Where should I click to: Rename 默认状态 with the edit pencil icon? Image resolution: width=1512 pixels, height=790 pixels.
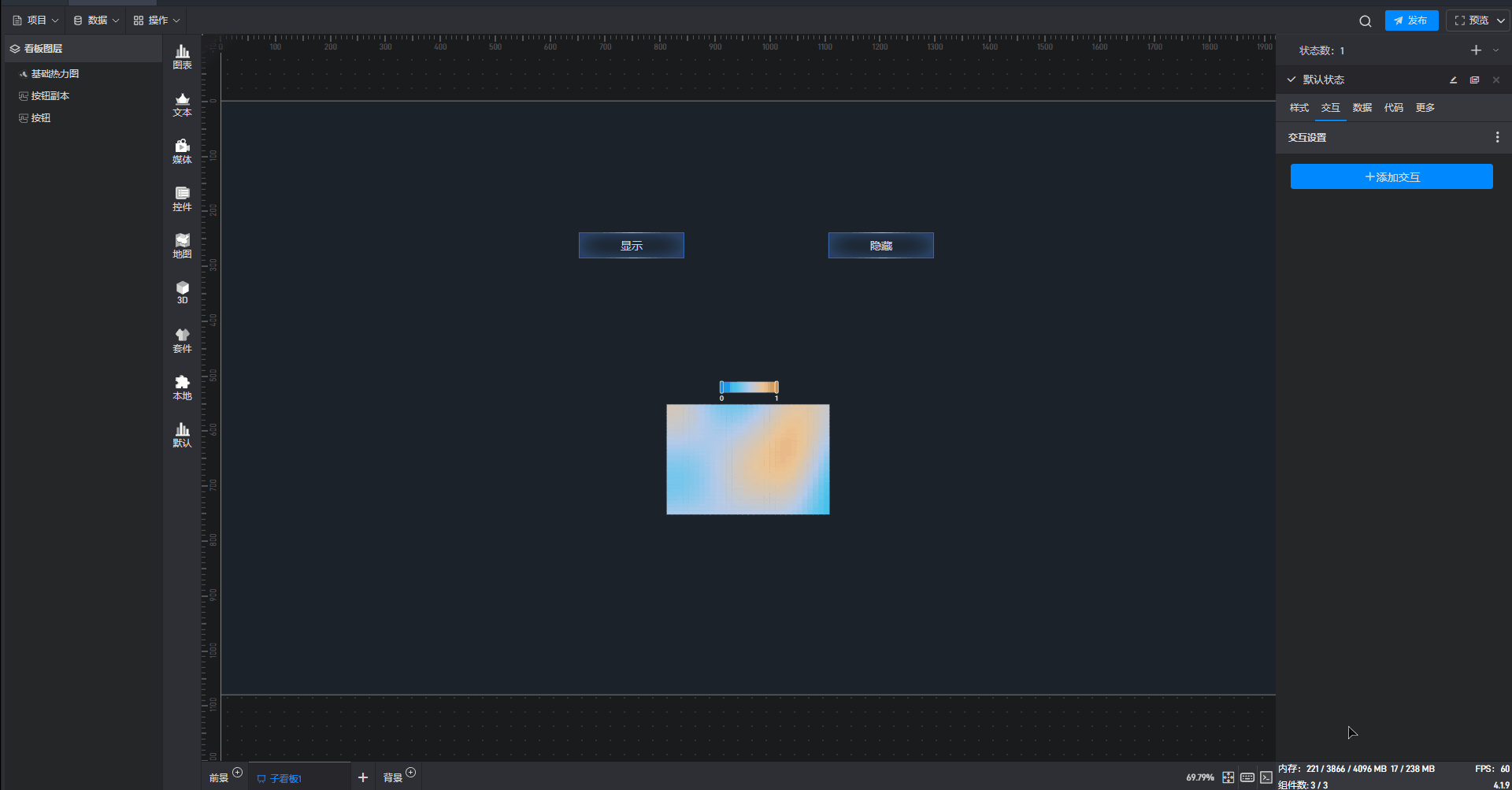coord(1453,80)
